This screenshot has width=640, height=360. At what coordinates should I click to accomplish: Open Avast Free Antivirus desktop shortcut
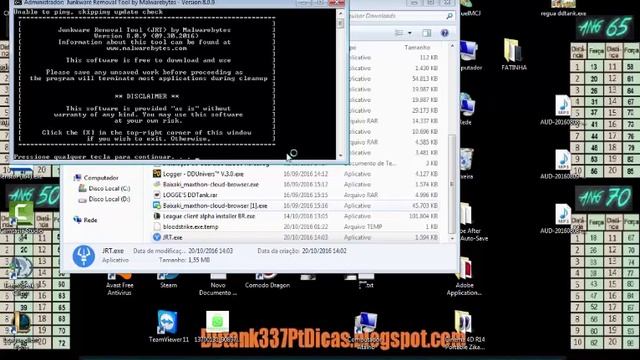pos(120,284)
